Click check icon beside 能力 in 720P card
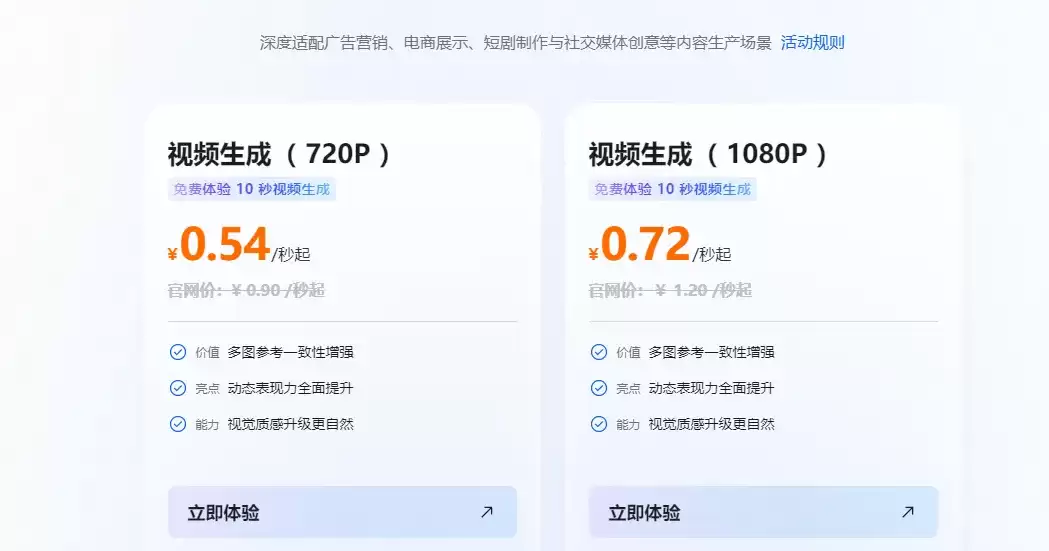1049x551 pixels. [178, 424]
